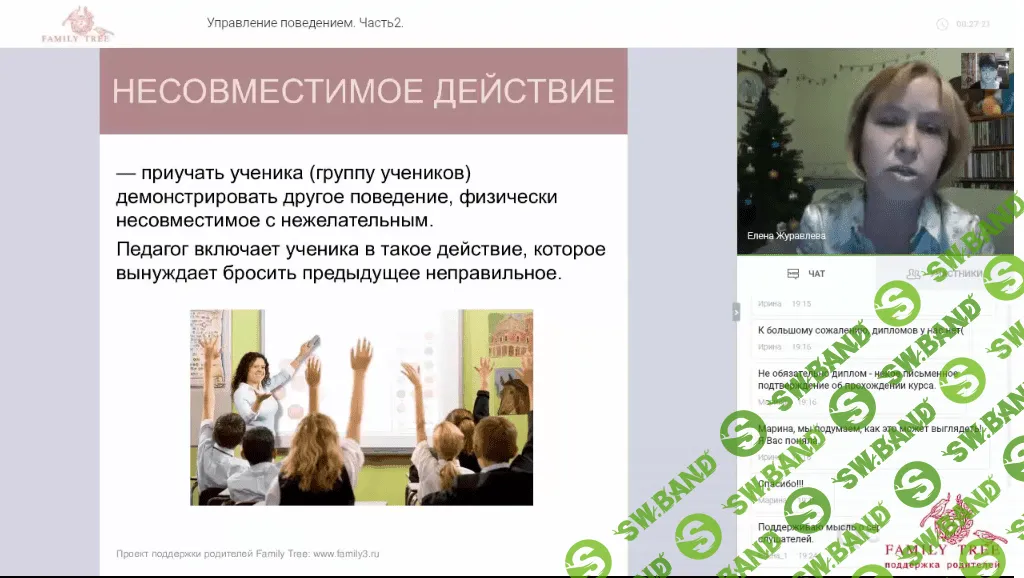Screen dimensions: 1024x578
Task: Click the Елена Журавлева name label
Action: (x=788, y=237)
